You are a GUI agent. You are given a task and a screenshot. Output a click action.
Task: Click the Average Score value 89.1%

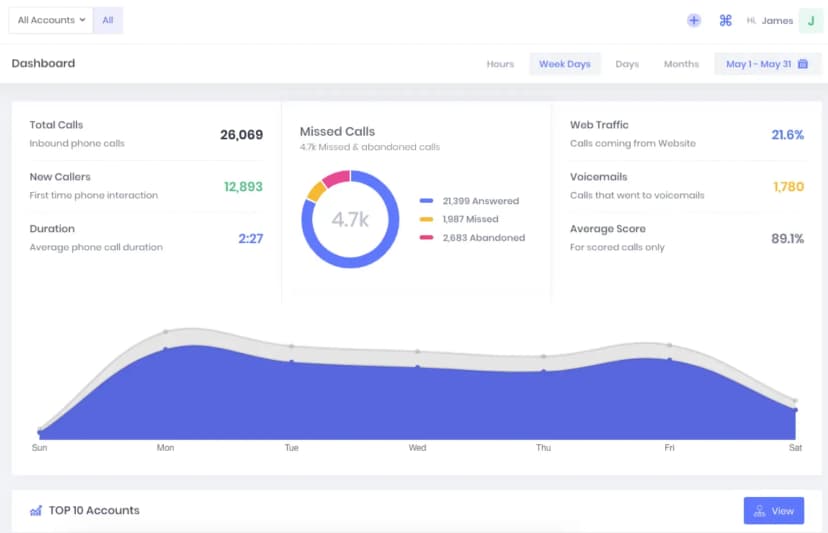tap(787, 239)
